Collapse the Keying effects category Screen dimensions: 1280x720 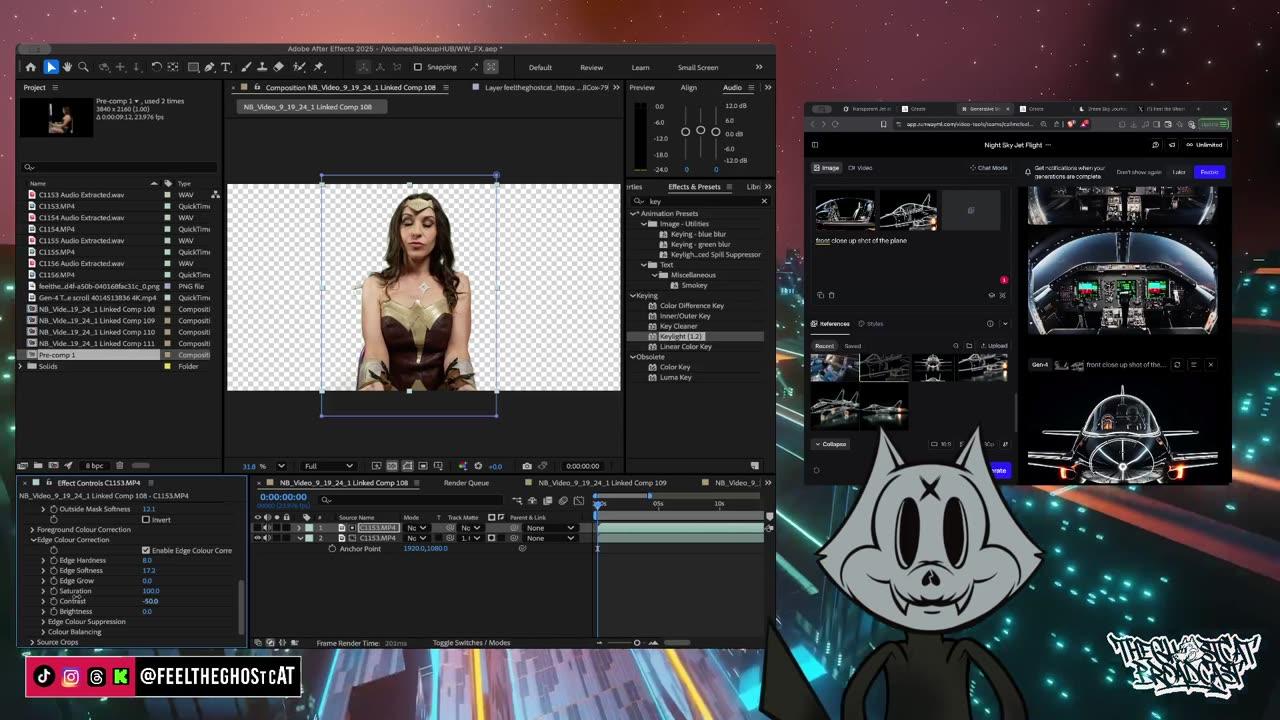(x=633, y=295)
